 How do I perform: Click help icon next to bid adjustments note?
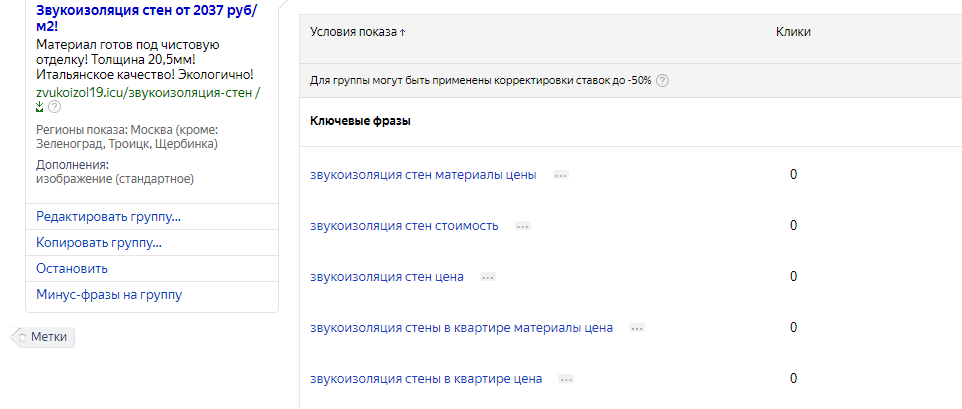[663, 81]
